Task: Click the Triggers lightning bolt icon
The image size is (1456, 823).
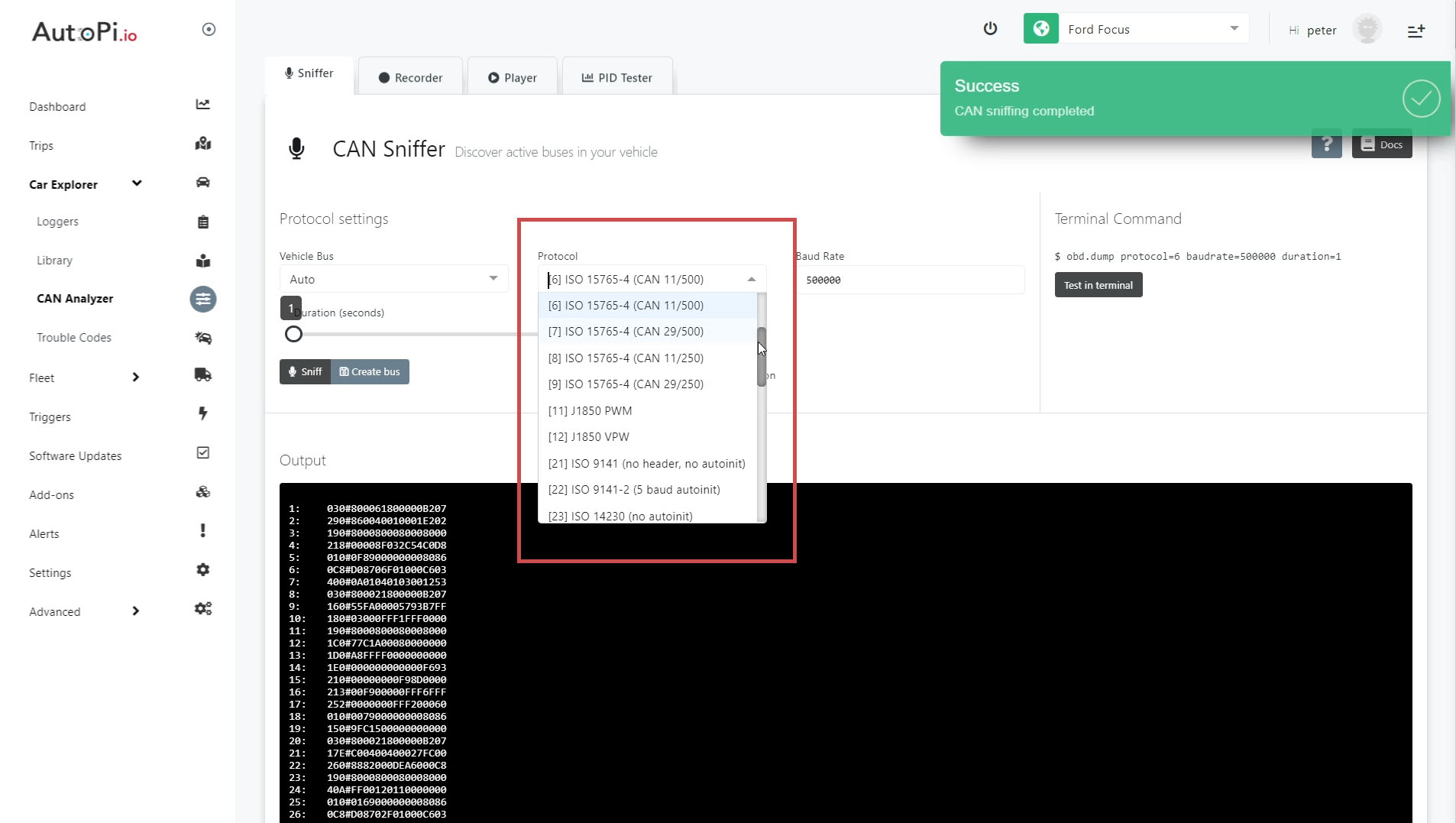Action: [x=202, y=414]
